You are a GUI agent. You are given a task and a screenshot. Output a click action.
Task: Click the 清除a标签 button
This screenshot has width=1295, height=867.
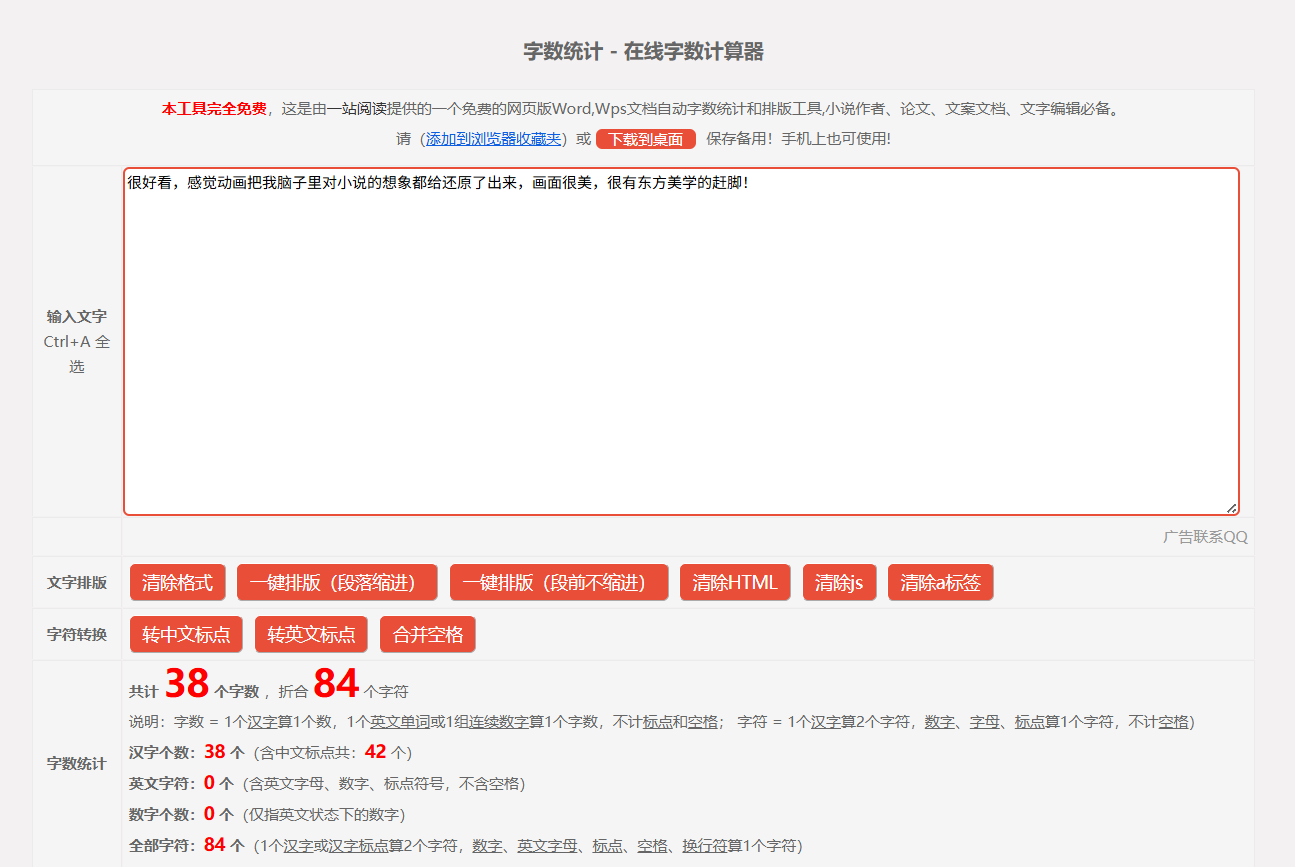pos(940,582)
